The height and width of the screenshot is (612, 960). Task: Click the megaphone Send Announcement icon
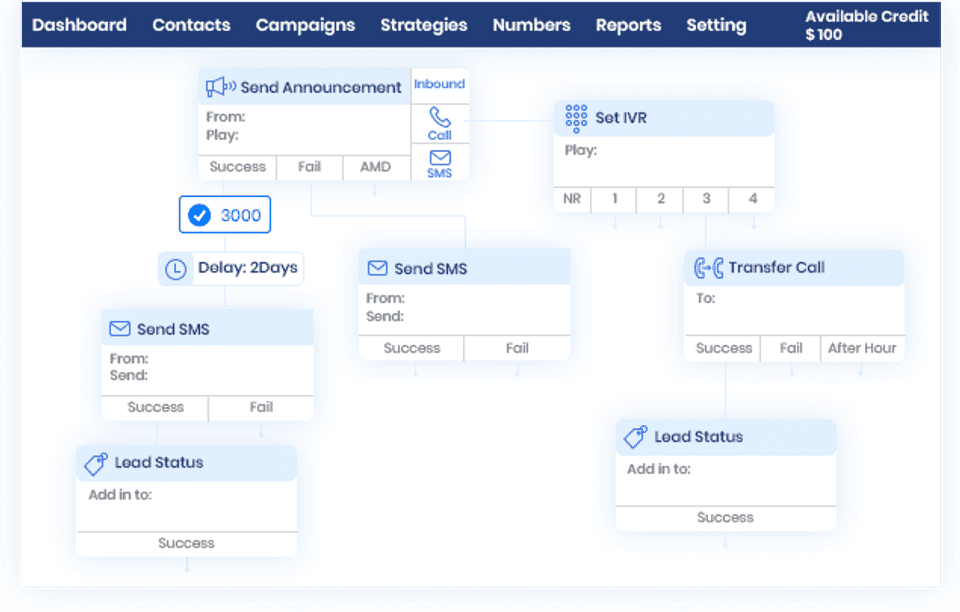(x=220, y=87)
